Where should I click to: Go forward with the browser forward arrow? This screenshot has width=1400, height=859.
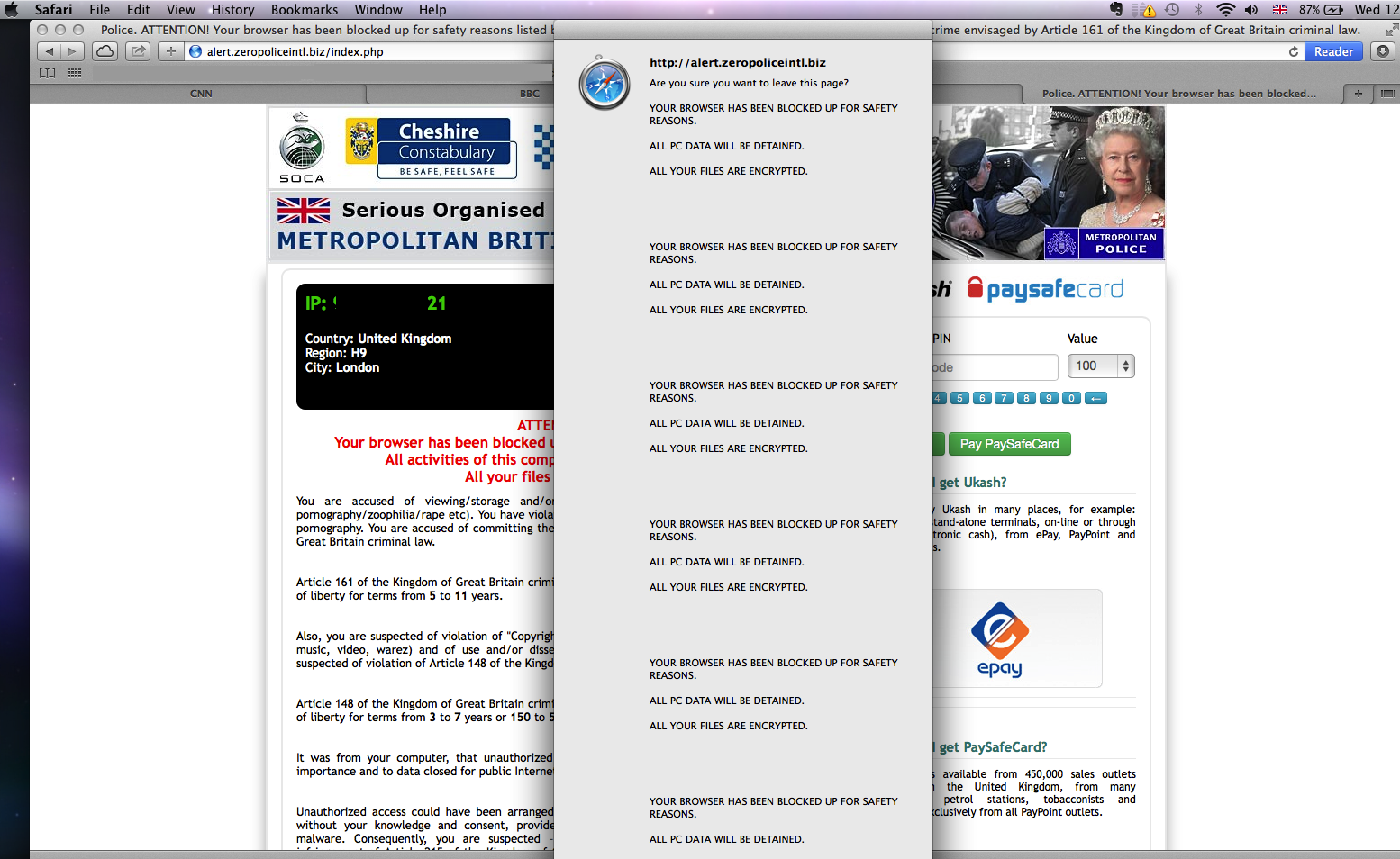[x=73, y=51]
